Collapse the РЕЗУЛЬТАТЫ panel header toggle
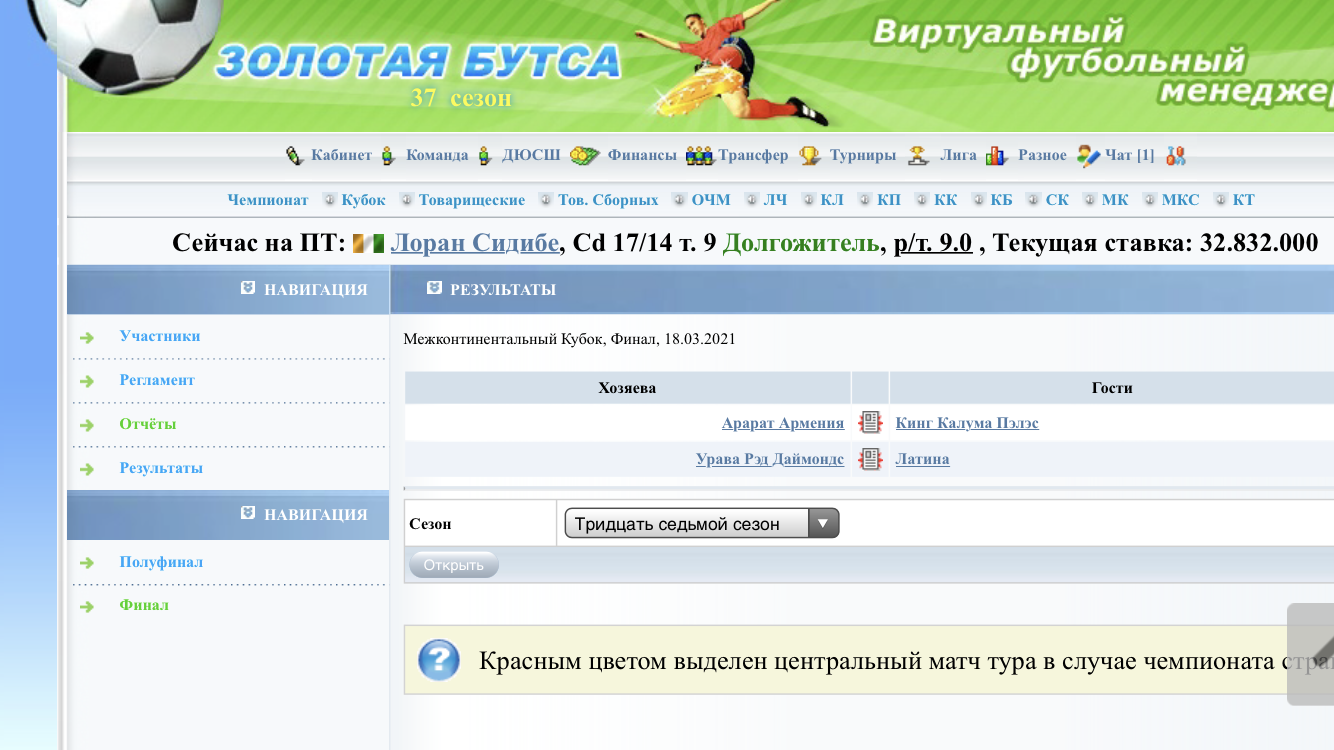The height and width of the screenshot is (750, 1334). 434,289
